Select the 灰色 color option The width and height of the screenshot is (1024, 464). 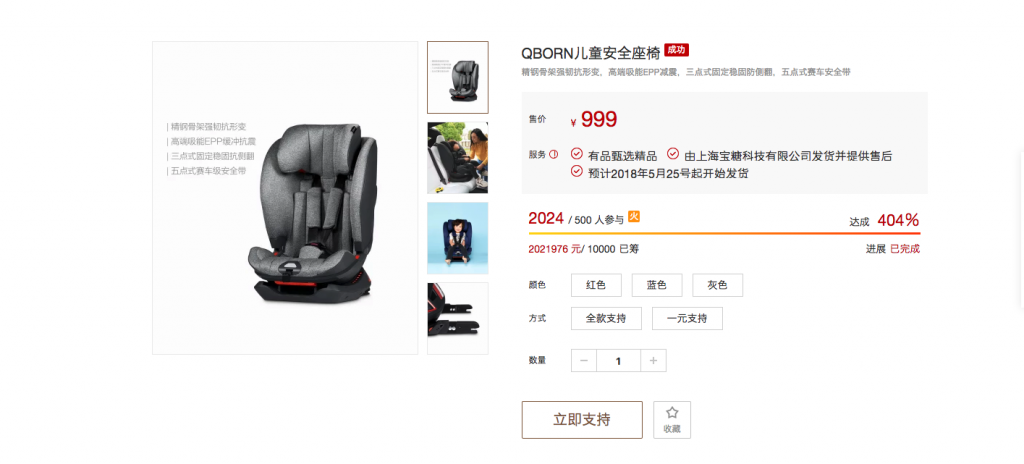(717, 285)
